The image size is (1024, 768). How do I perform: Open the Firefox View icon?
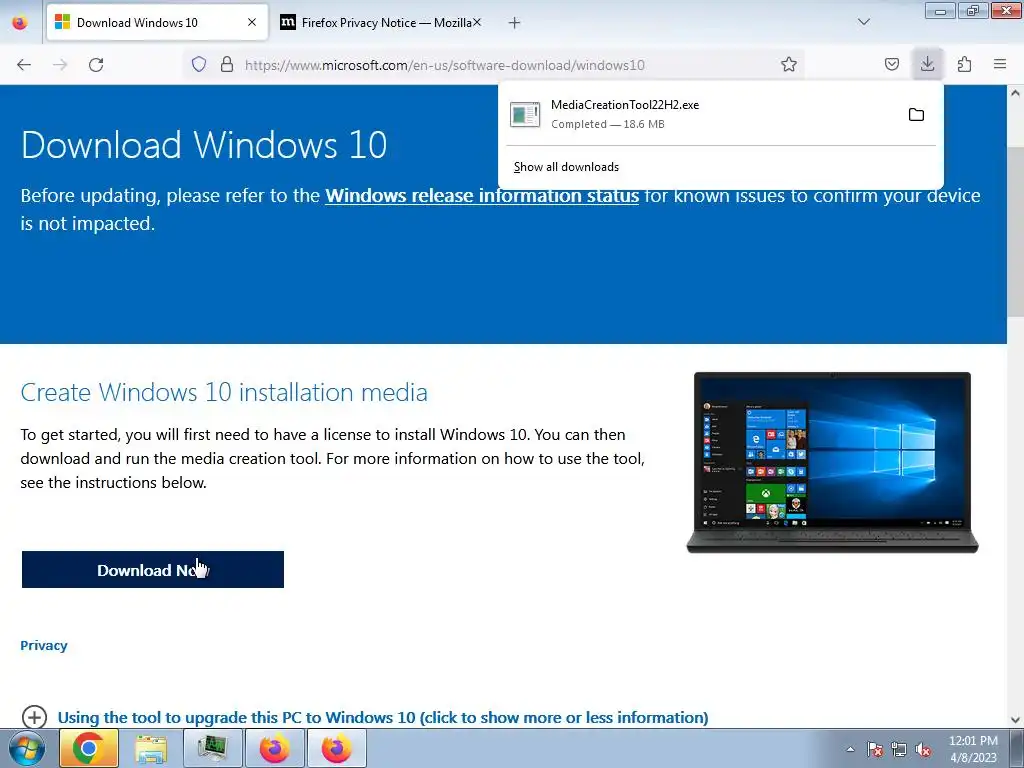click(20, 22)
